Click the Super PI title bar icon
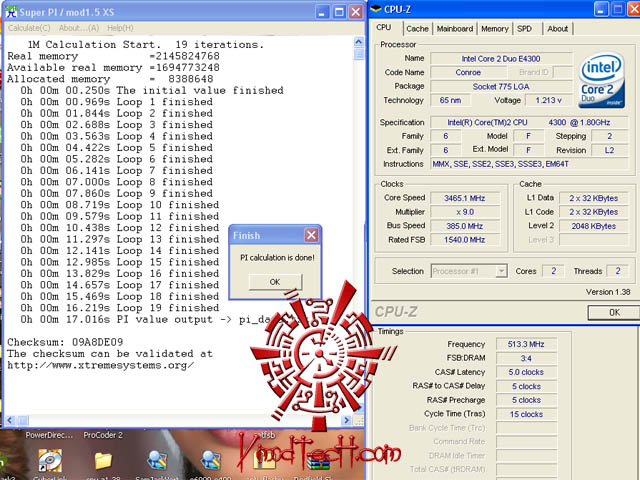 [11, 11]
